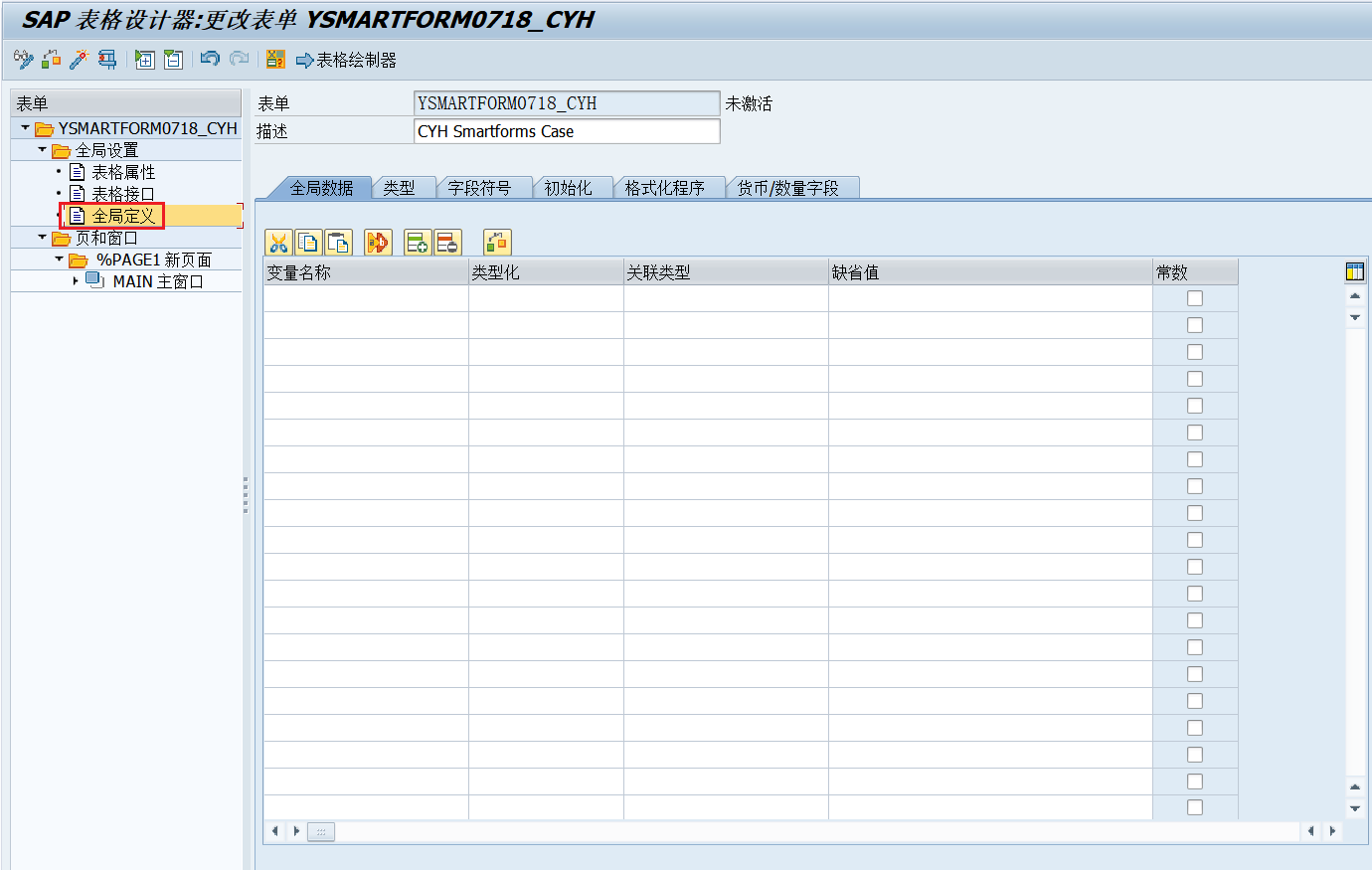Click the table scroll-down arrow at bottom right
The image size is (1372, 870).
coord(1354,809)
